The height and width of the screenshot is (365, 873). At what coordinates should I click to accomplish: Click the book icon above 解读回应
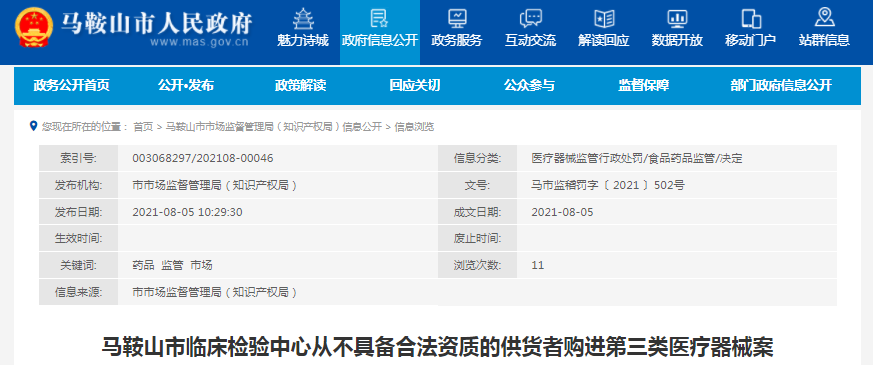coord(604,18)
